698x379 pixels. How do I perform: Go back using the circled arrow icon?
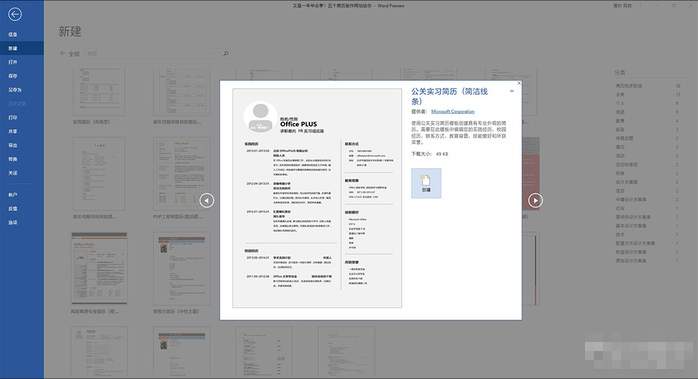pos(15,14)
